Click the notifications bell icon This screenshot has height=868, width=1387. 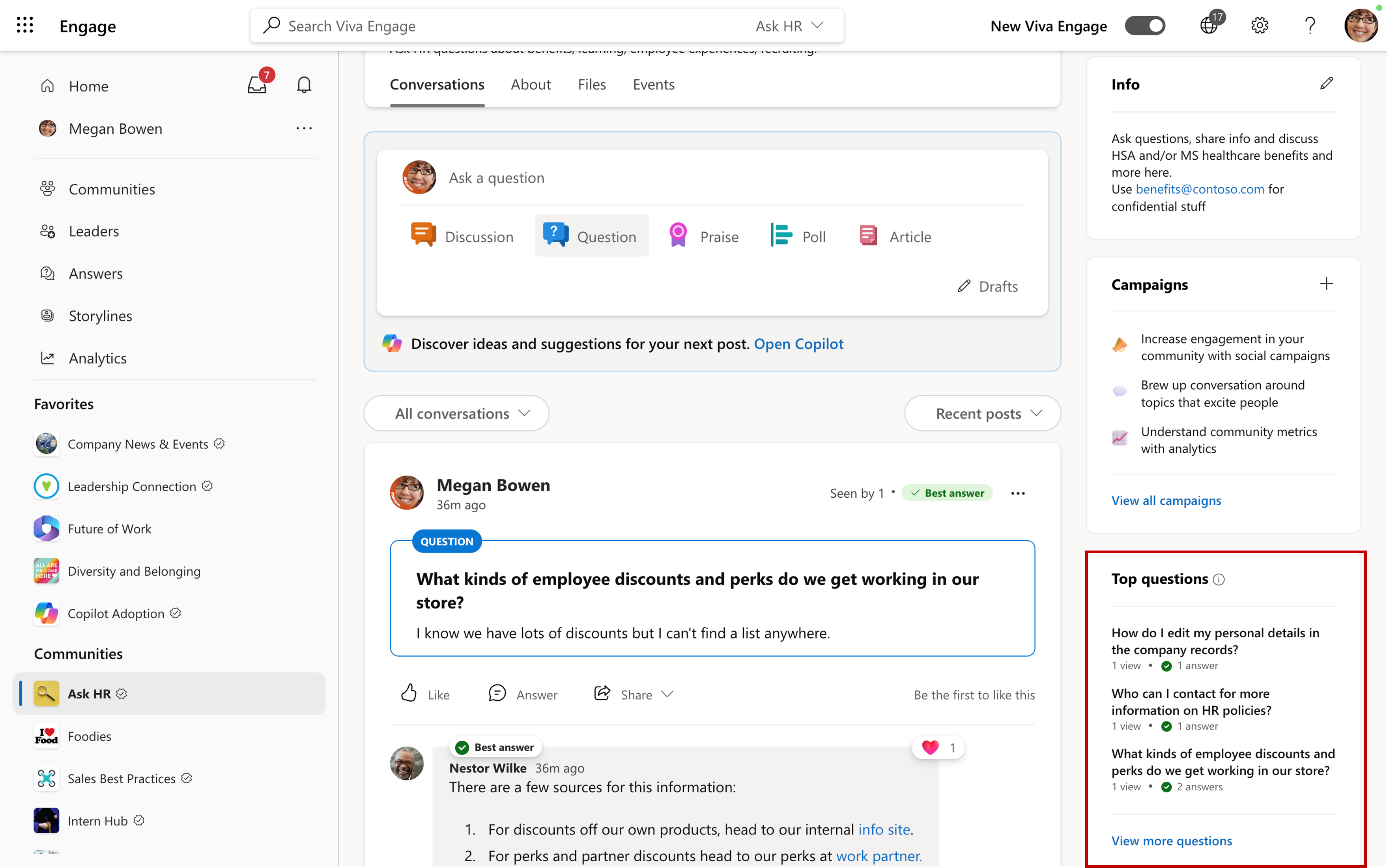[304, 85]
